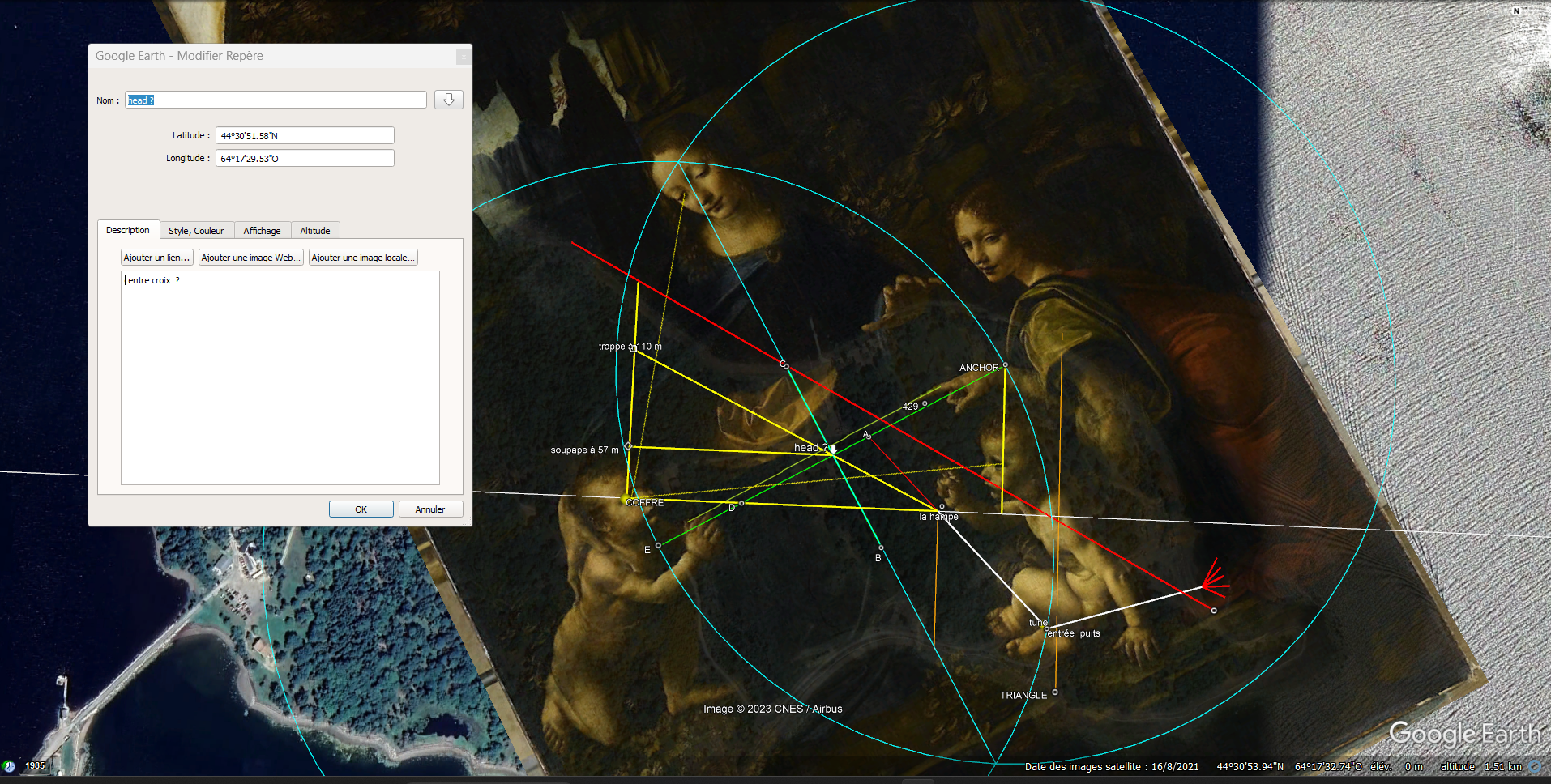1551x784 pixels.
Task: Click 'Ajouter une image locale...' button
Action: [x=363, y=258]
